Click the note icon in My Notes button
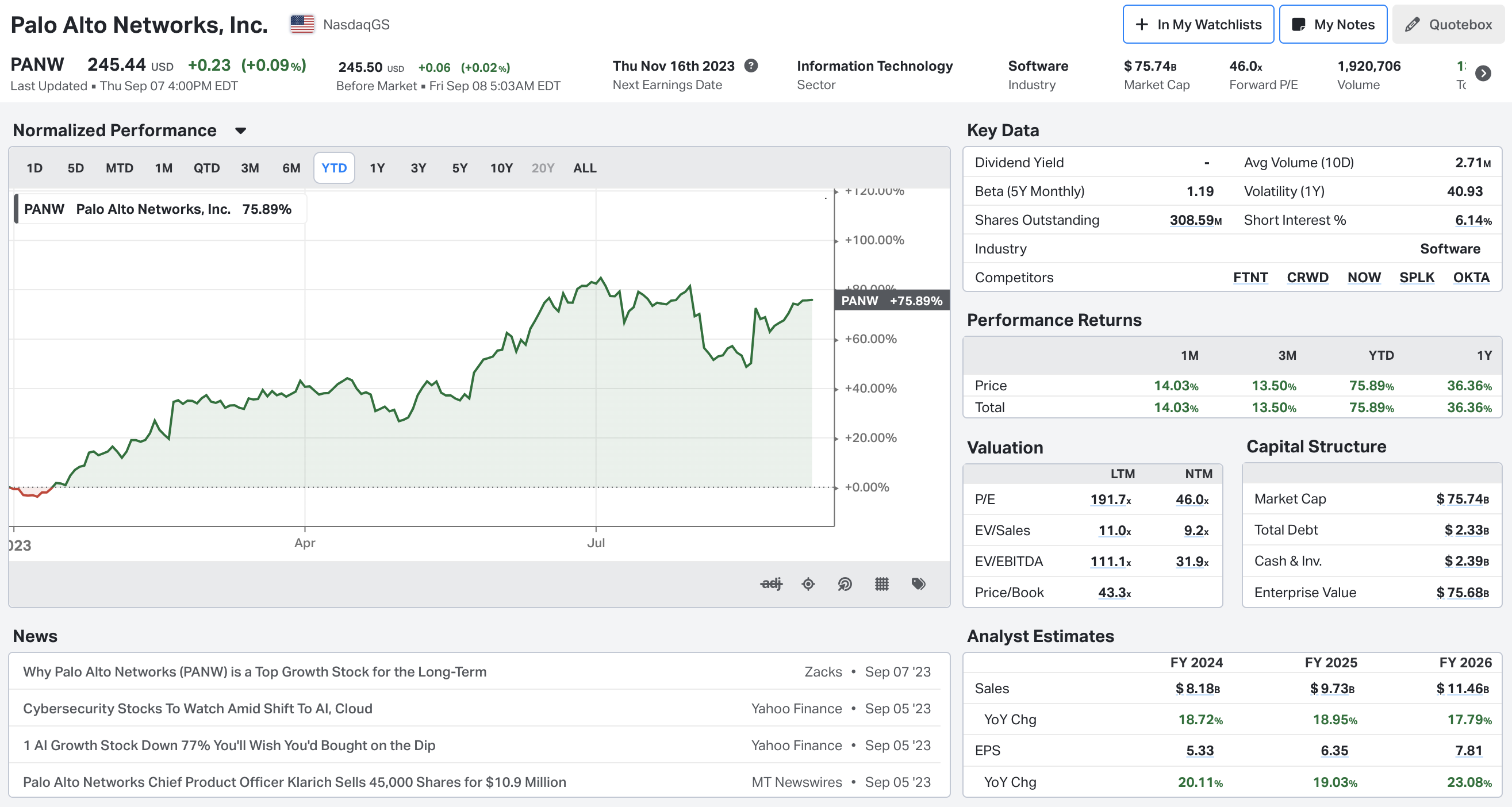 click(x=1299, y=25)
